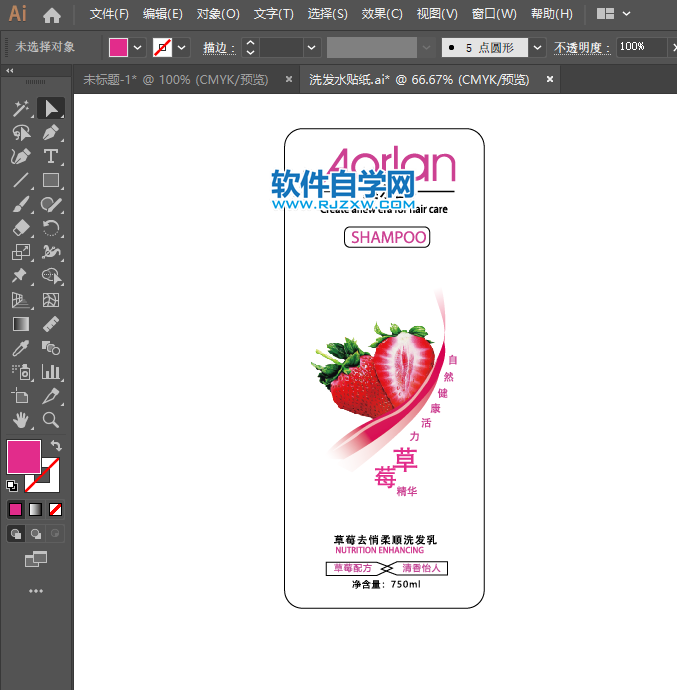Open the fill color dropdown arrow
This screenshot has width=677, height=690.
pyautogui.click(x=137, y=47)
